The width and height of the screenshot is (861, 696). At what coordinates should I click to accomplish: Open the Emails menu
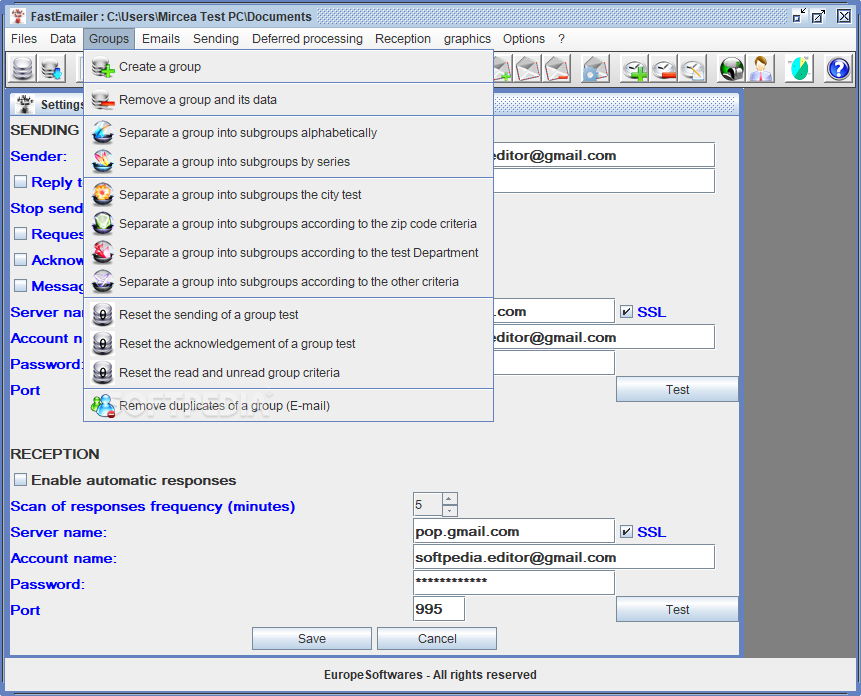coord(161,39)
